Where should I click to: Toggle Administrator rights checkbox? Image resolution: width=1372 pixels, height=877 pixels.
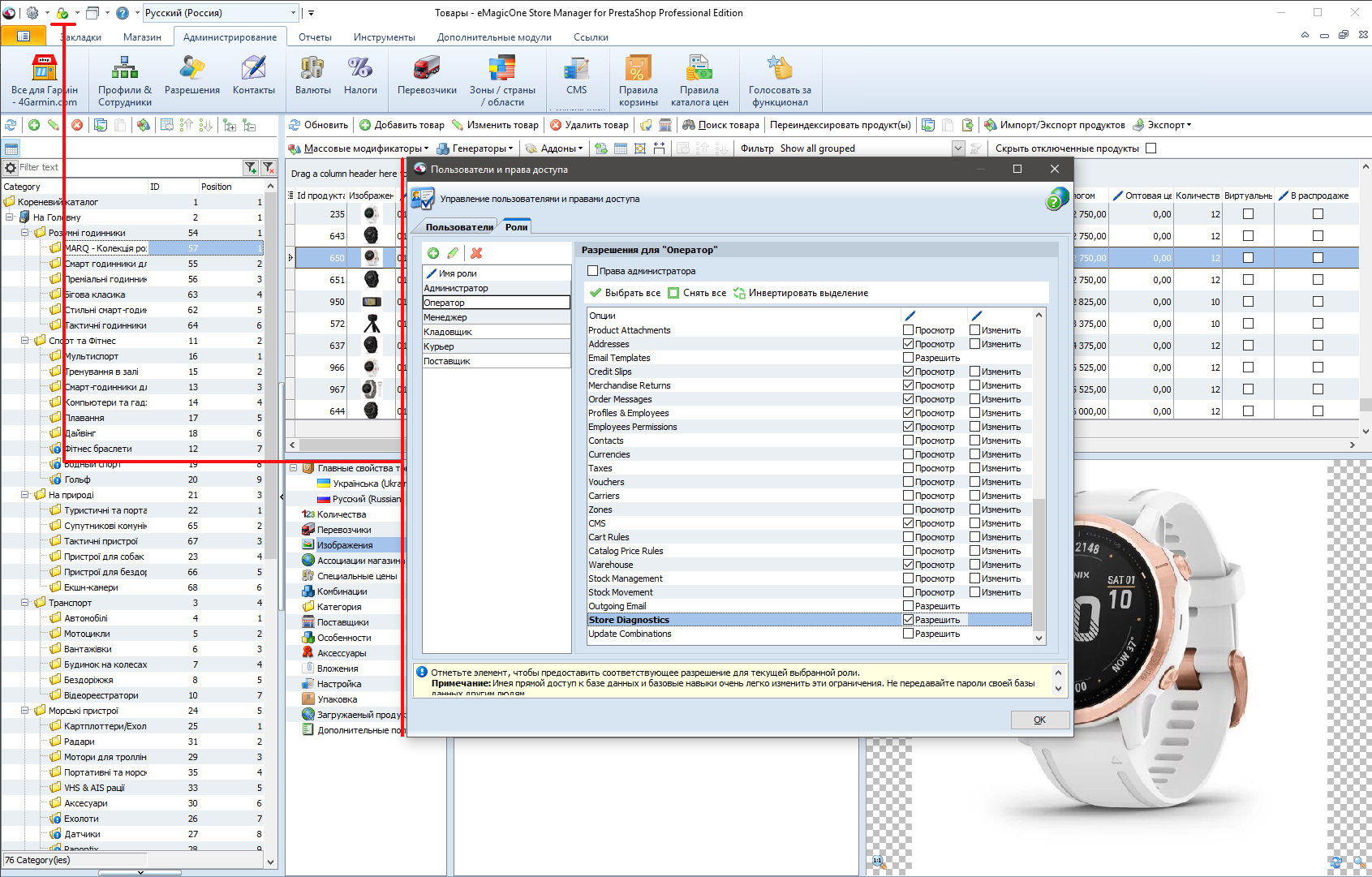click(x=593, y=271)
